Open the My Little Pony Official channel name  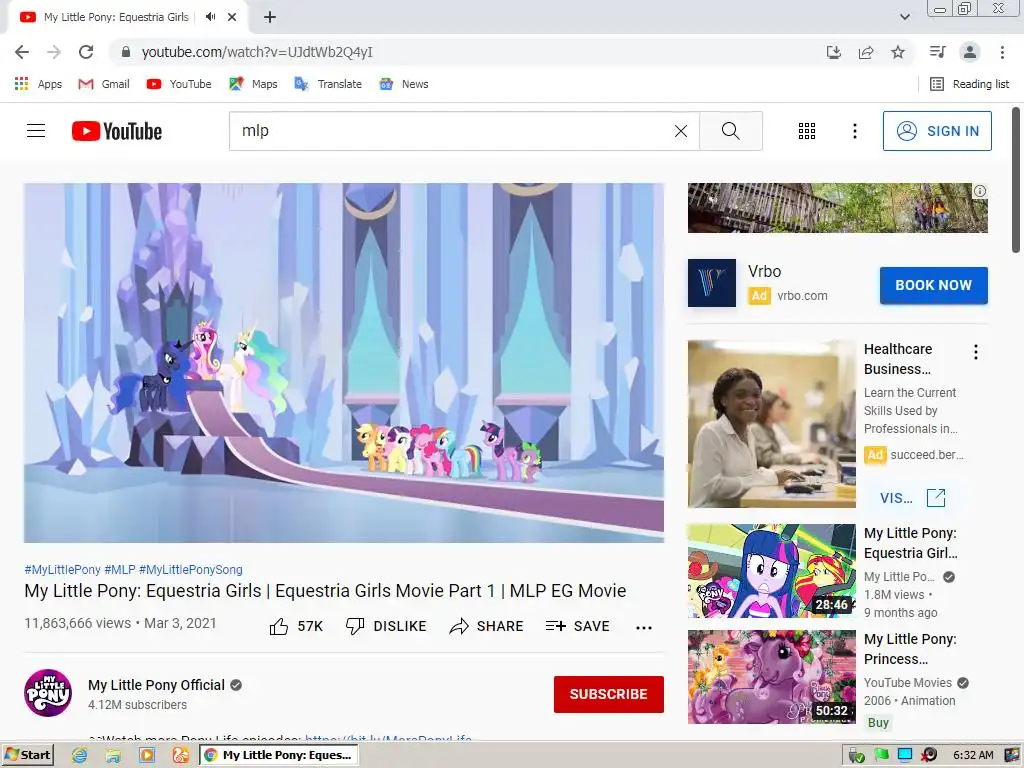(x=156, y=685)
